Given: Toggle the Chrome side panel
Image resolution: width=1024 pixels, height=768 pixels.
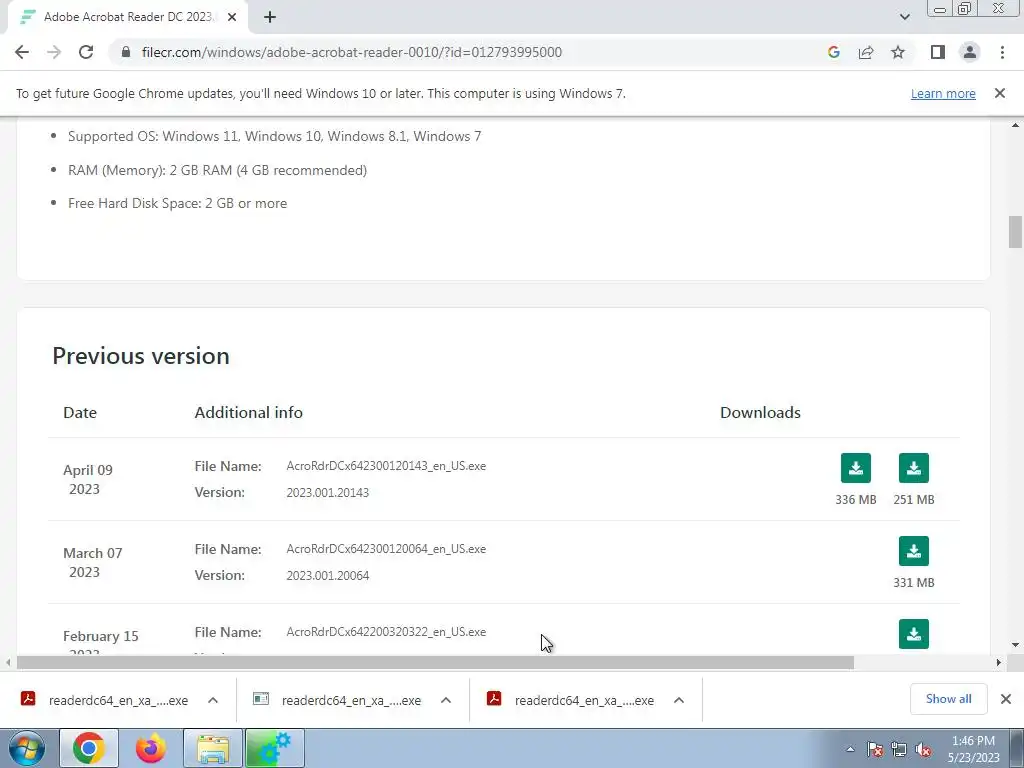Looking at the screenshot, I should 938,52.
